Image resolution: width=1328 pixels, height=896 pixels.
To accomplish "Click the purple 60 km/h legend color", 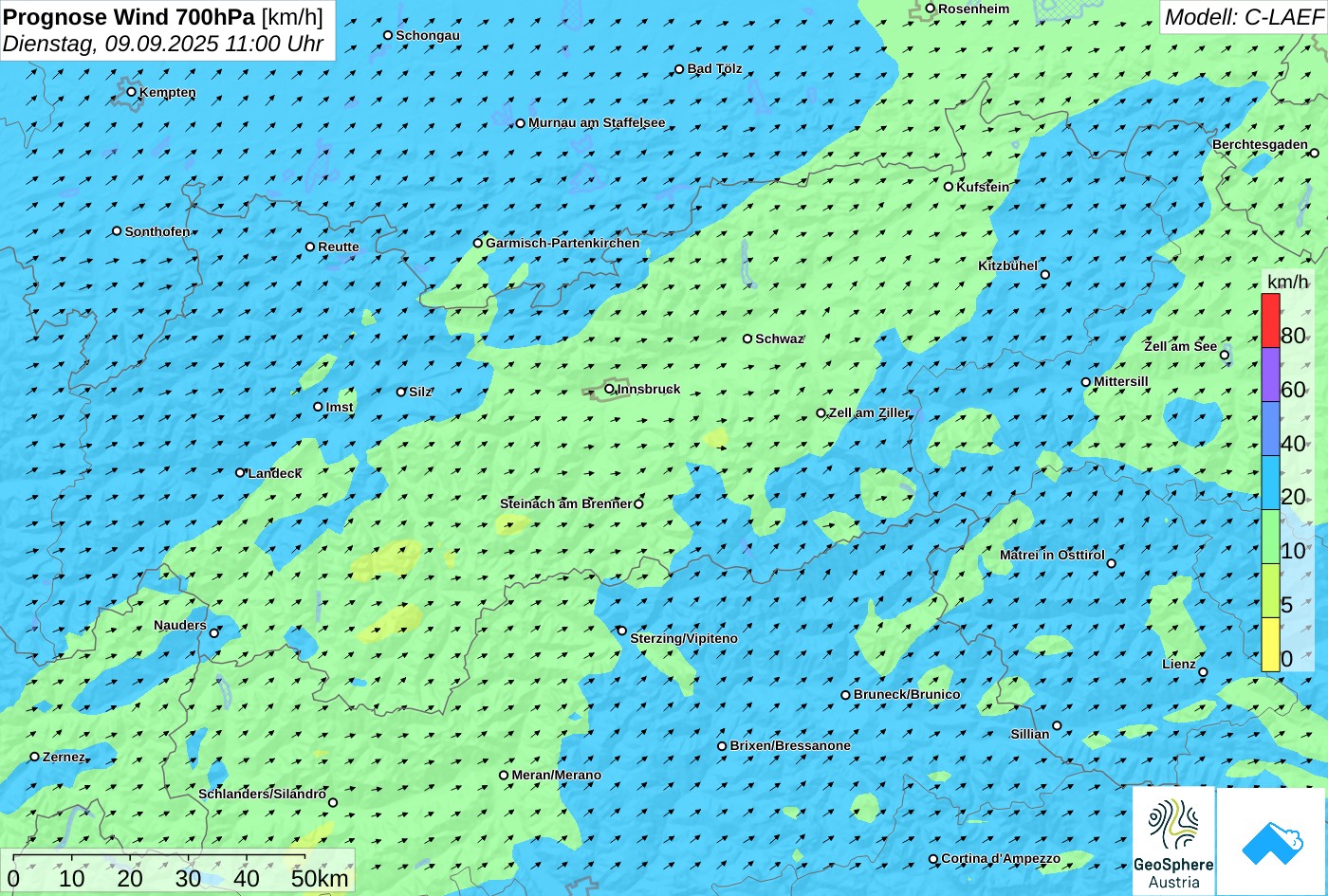I will tap(1270, 375).
